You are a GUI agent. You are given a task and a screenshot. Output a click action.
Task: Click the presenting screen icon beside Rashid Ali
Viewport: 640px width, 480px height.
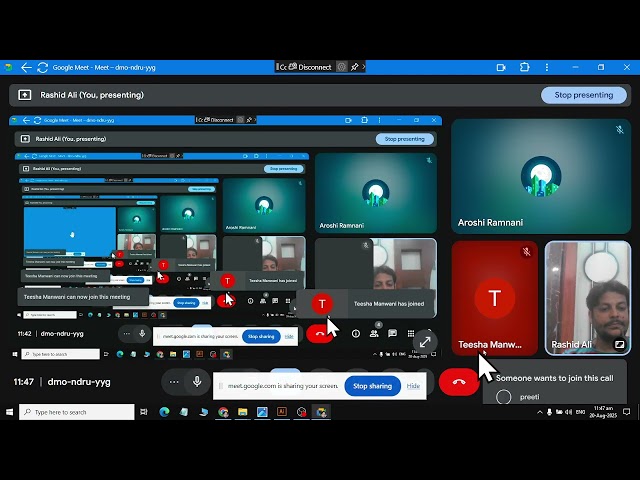click(x=24, y=95)
